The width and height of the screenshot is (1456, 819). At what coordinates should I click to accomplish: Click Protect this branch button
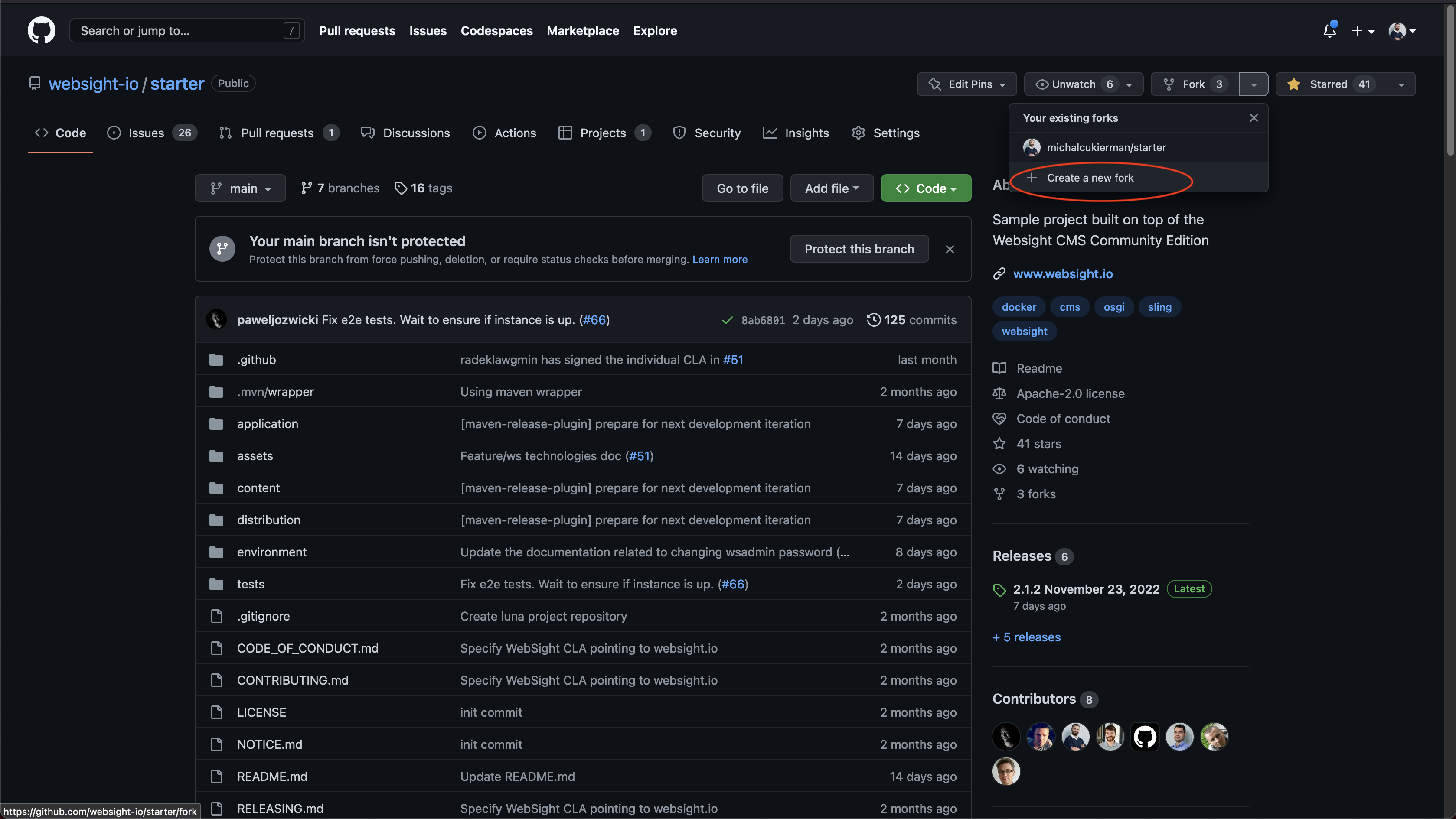point(859,249)
